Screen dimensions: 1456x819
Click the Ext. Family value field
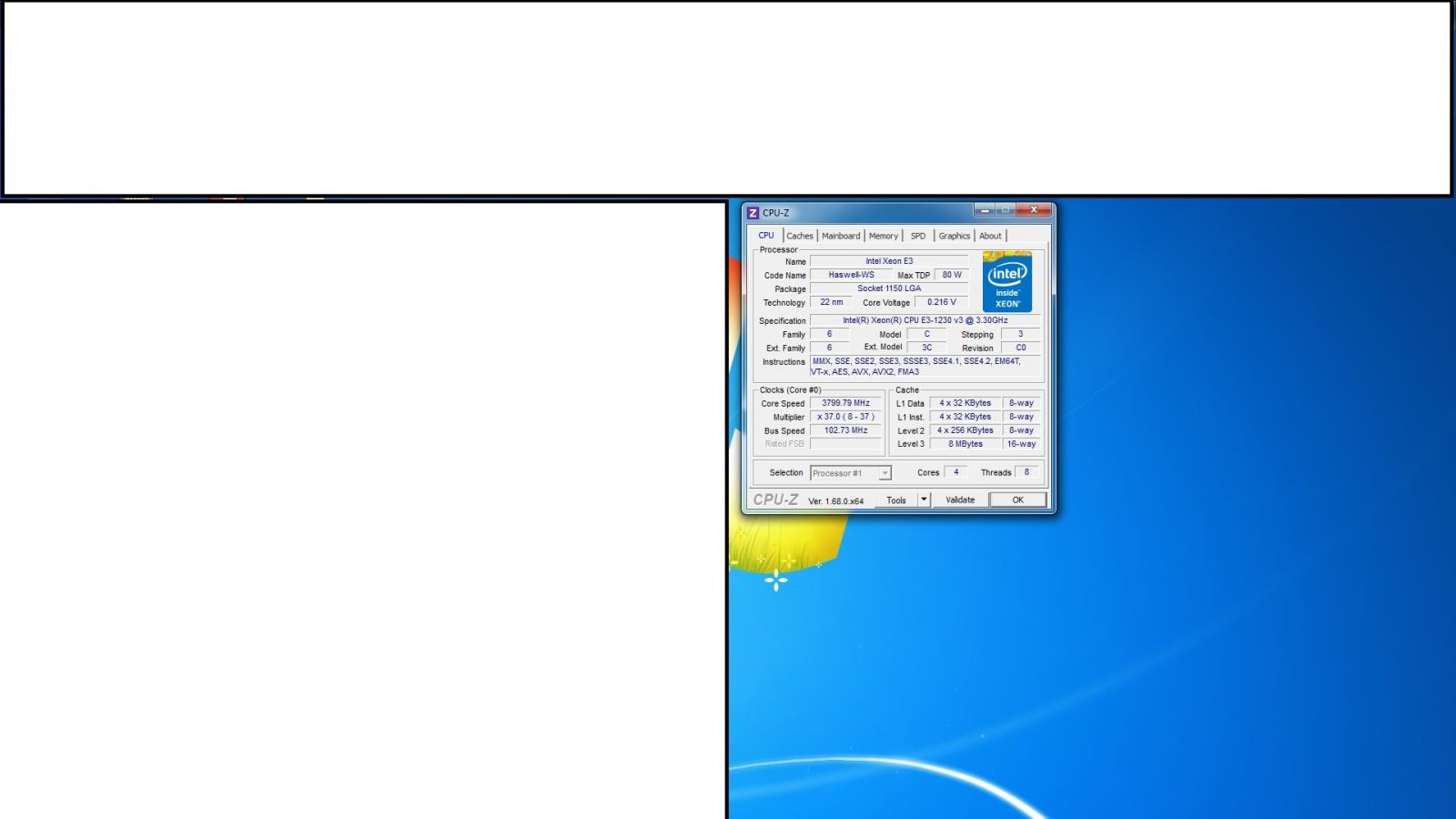[x=829, y=348]
